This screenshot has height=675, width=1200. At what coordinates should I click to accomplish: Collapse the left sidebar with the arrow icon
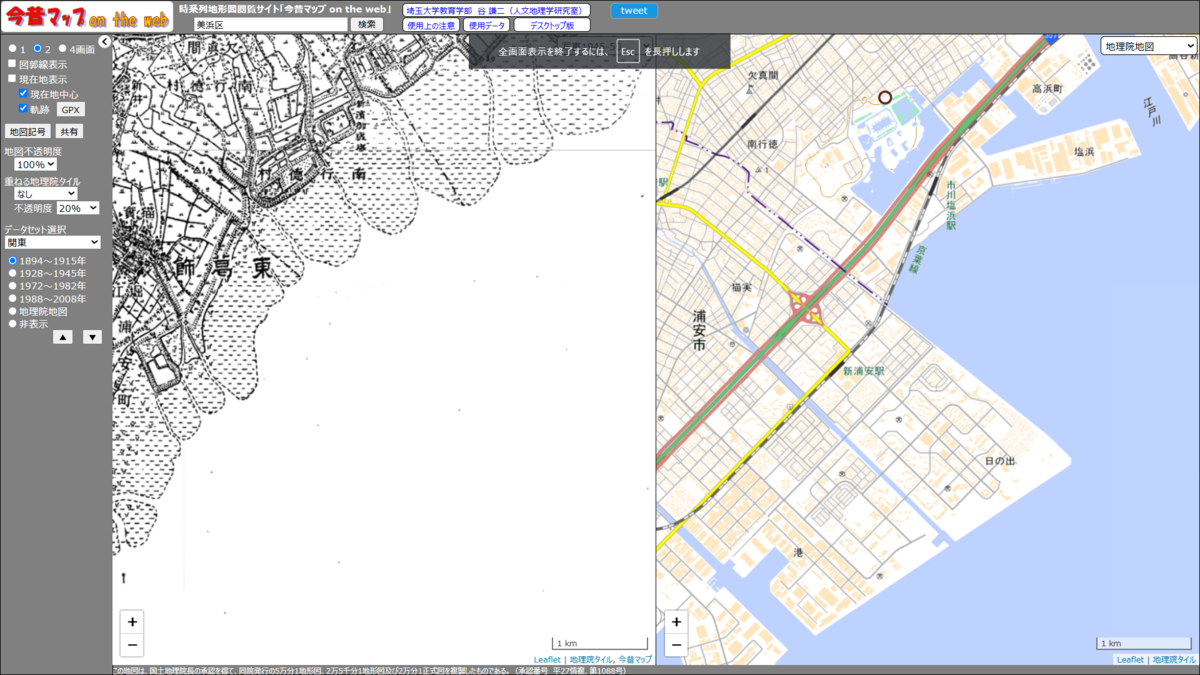[104, 42]
